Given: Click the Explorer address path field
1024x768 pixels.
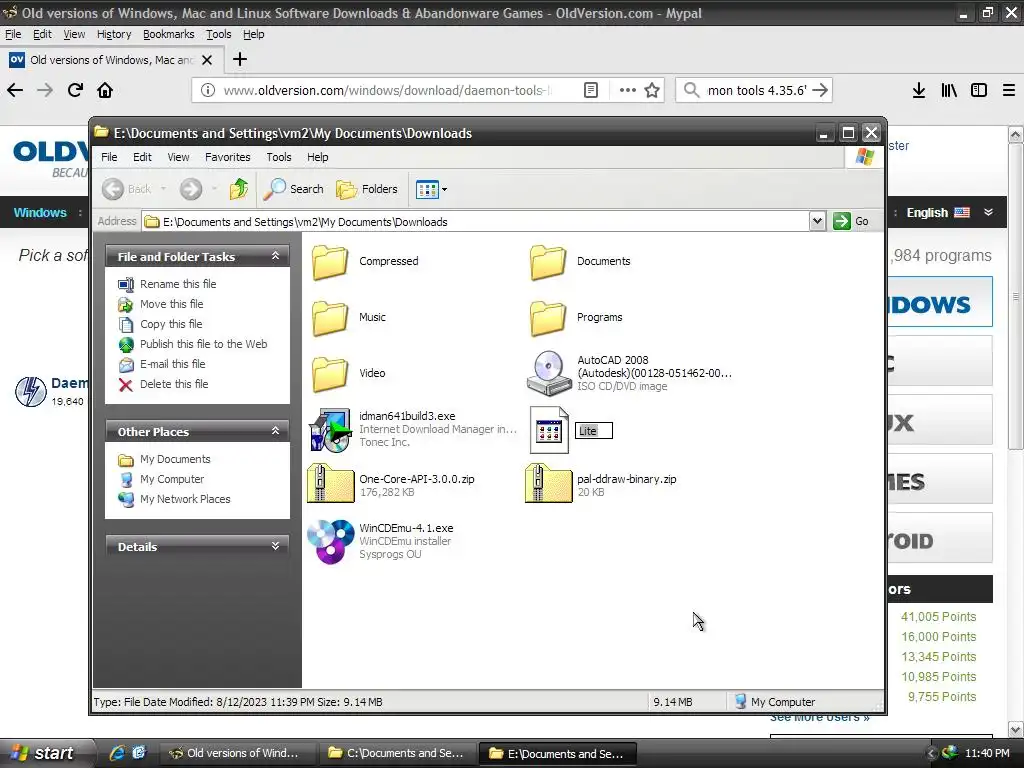Looking at the screenshot, I should [475, 221].
